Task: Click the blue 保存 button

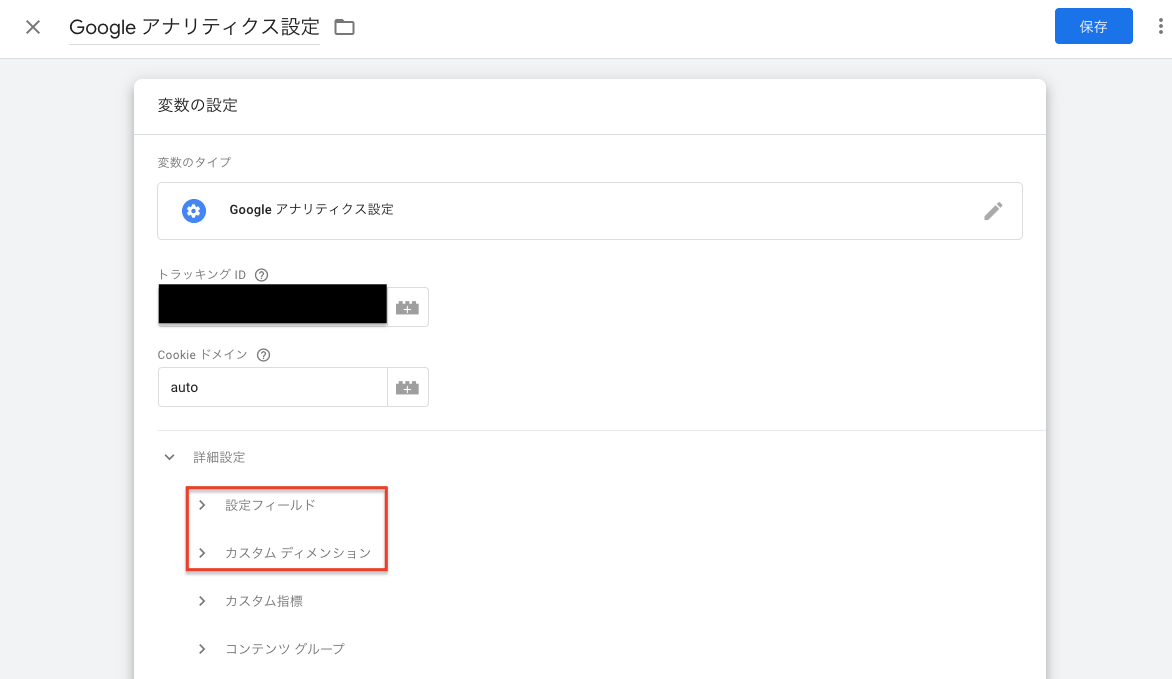Action: (x=1093, y=26)
